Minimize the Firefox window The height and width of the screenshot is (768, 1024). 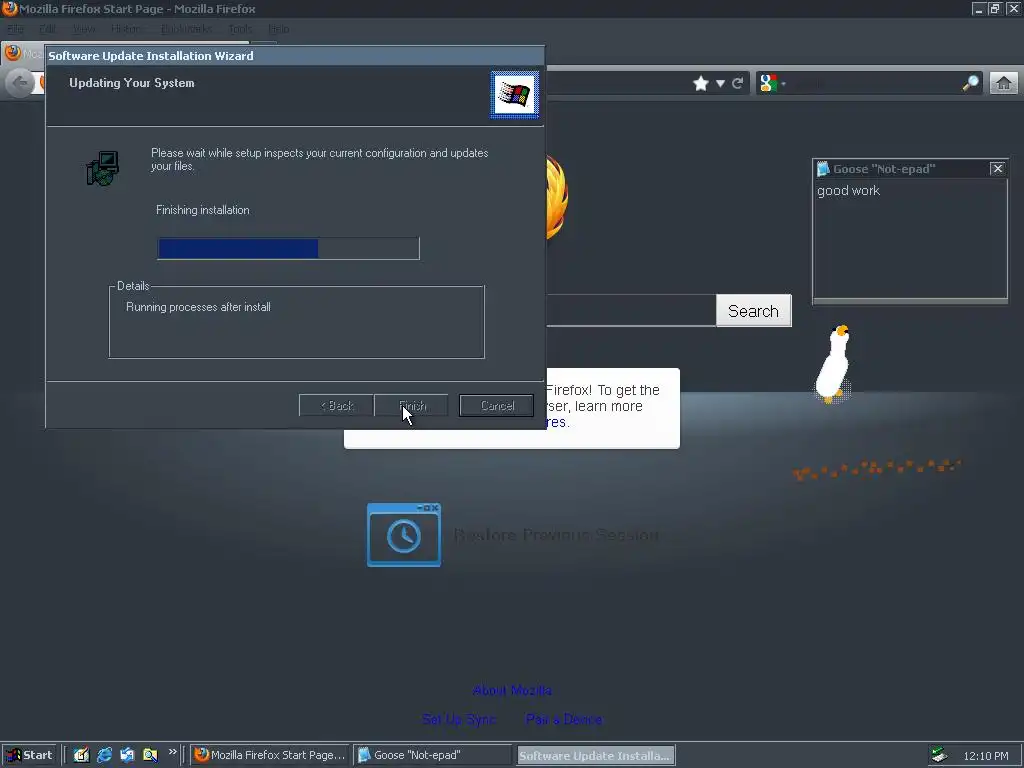(x=978, y=8)
